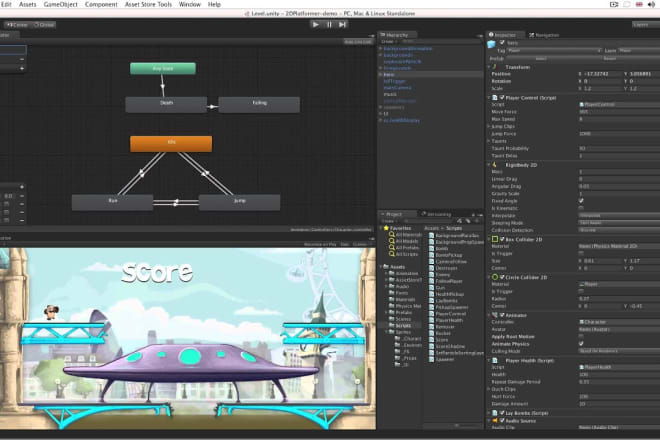The height and width of the screenshot is (440, 660).
Task: Click the Step frame button
Action: 343,24
